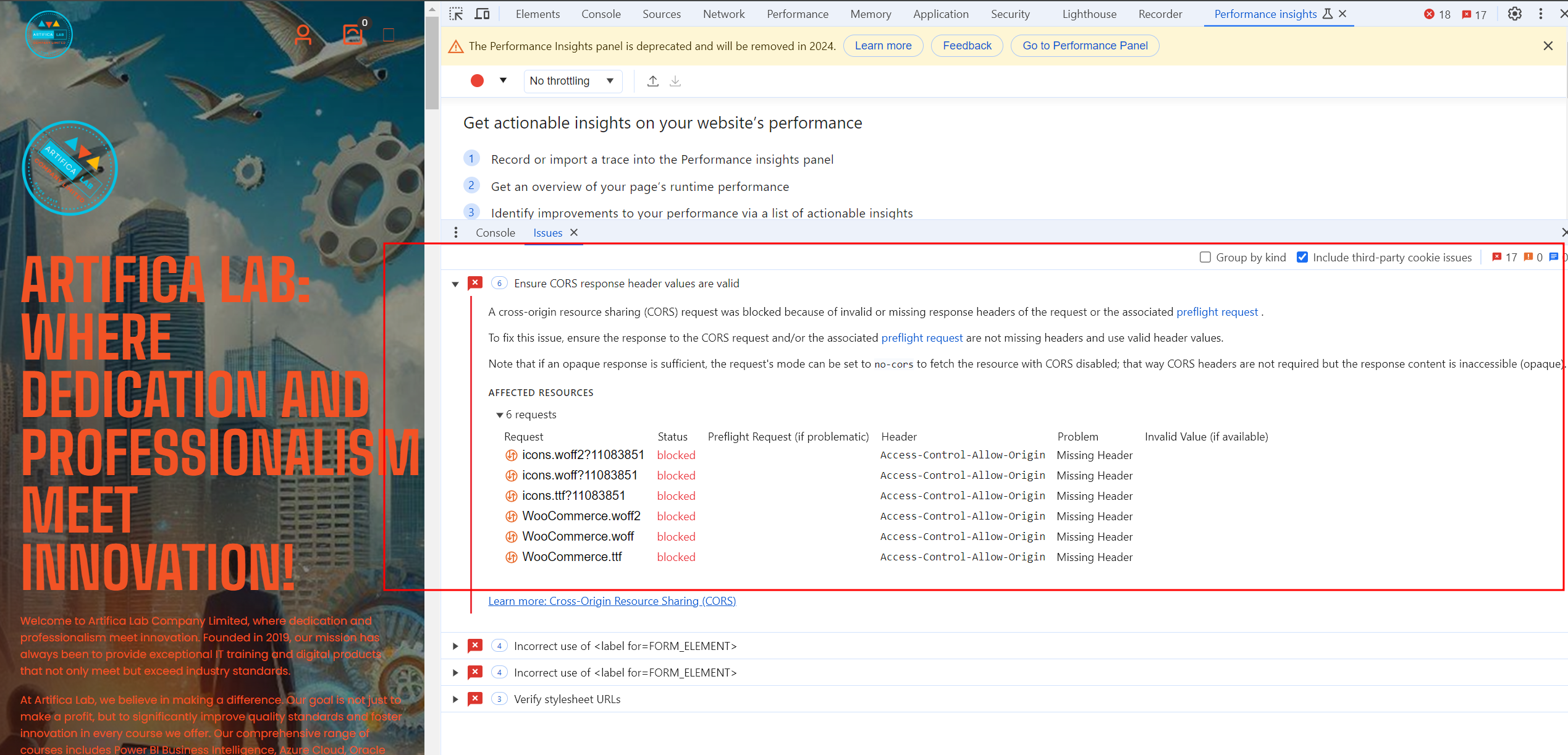Click the Learn more button in banner
This screenshot has height=755, width=1568.
coord(883,46)
